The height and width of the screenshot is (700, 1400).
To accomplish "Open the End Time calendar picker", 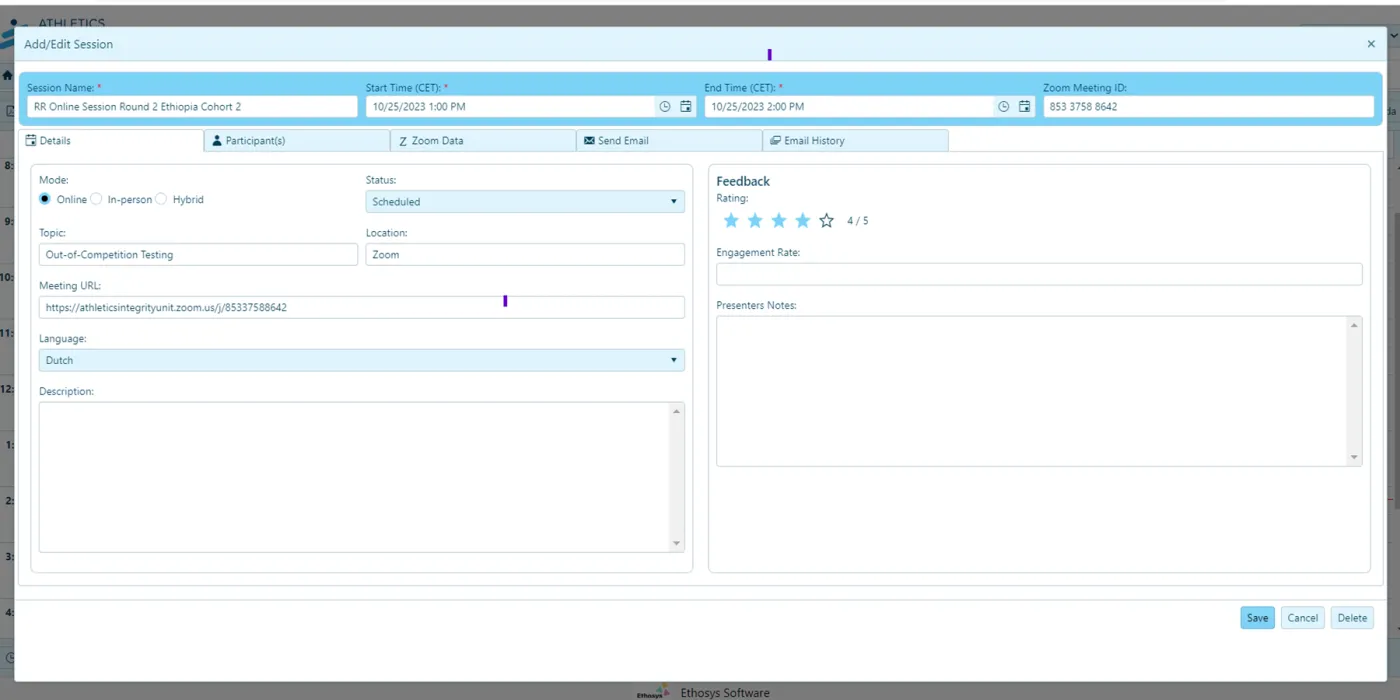I will pyautogui.click(x=1025, y=106).
